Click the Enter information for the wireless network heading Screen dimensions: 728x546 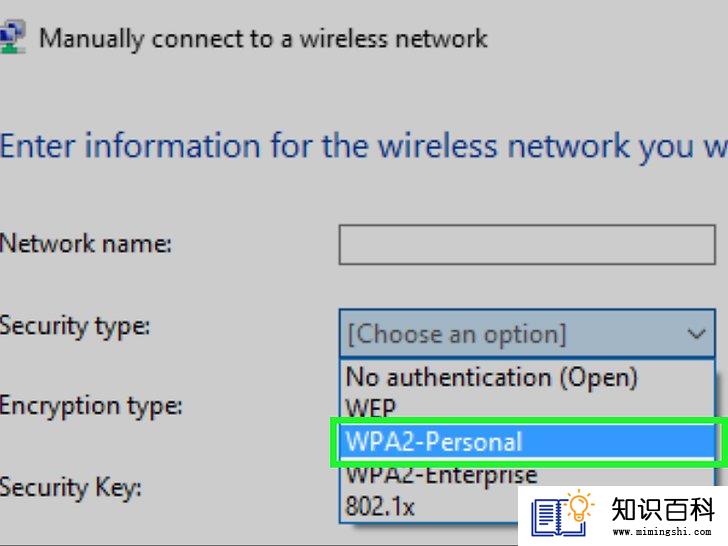coord(364,146)
